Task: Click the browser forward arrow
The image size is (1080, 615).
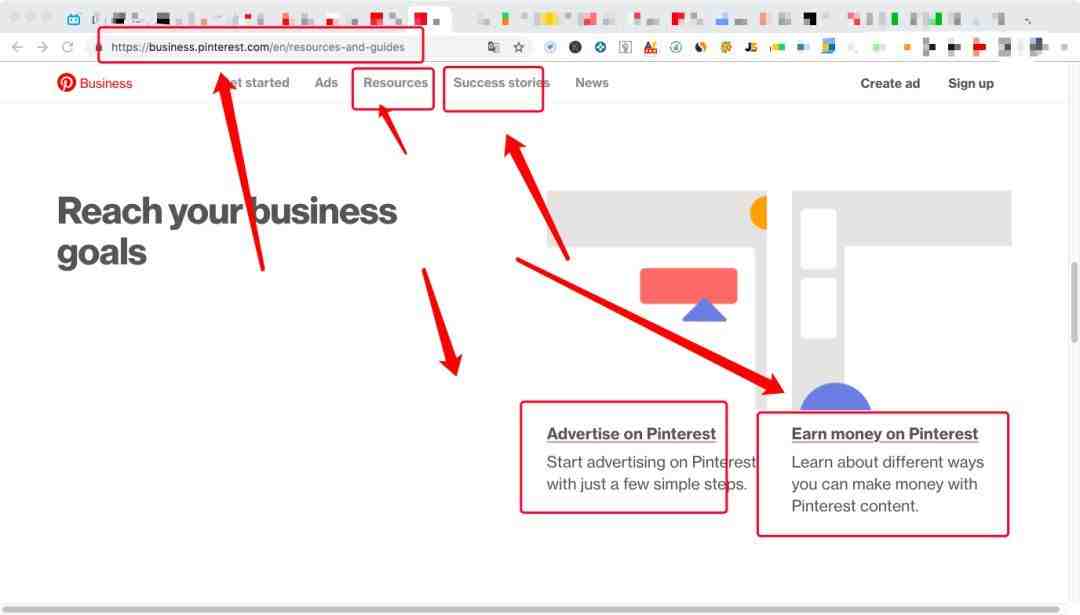Action: (x=43, y=47)
